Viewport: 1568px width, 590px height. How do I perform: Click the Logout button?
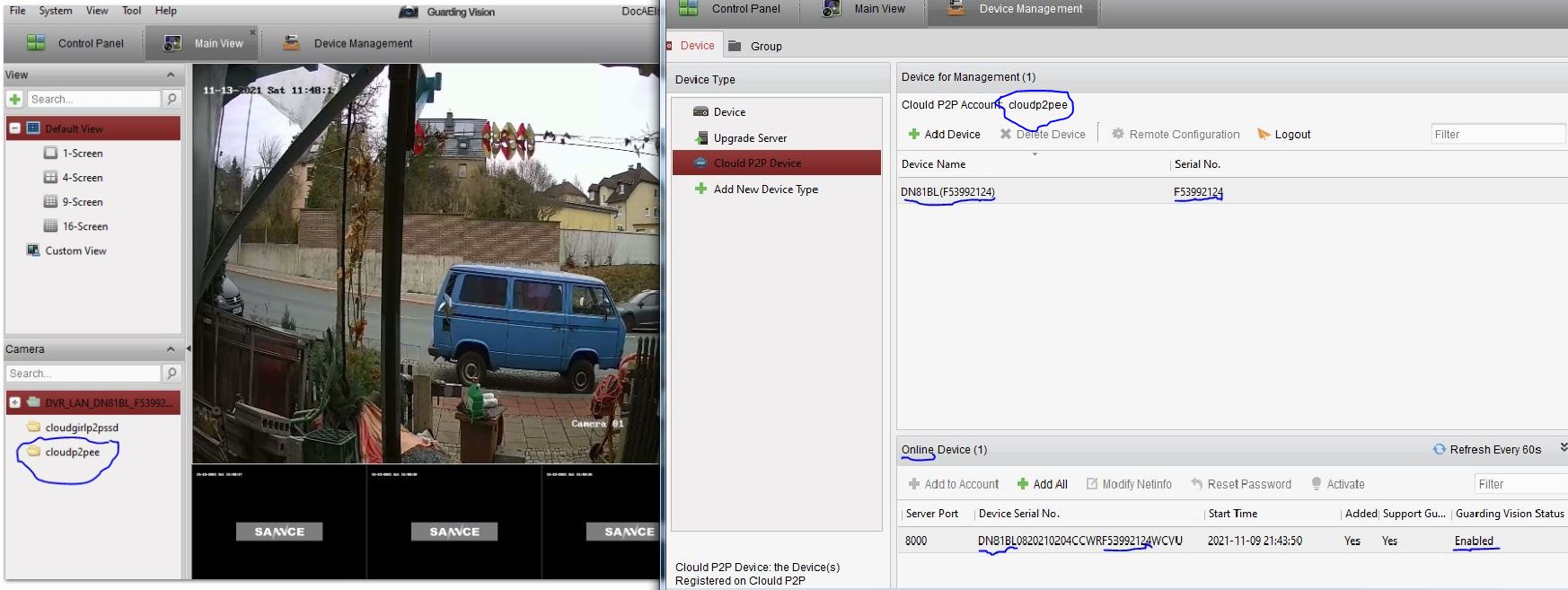pyautogui.click(x=1284, y=135)
